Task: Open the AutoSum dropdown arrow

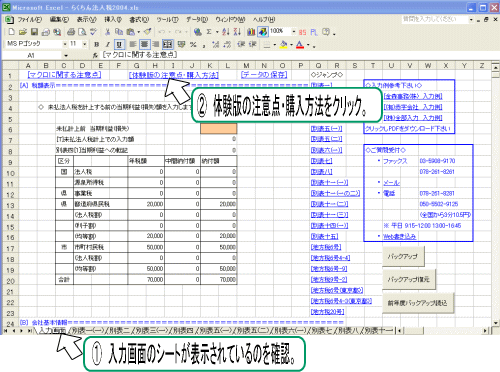Action: [x=217, y=32]
